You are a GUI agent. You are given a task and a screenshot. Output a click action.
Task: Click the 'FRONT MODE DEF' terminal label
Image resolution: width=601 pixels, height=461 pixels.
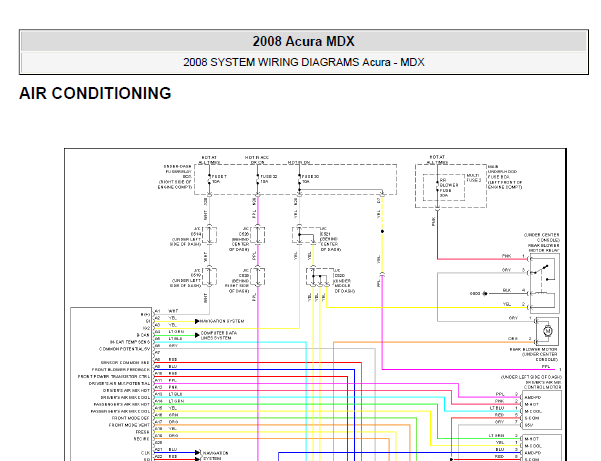[x=131, y=418]
